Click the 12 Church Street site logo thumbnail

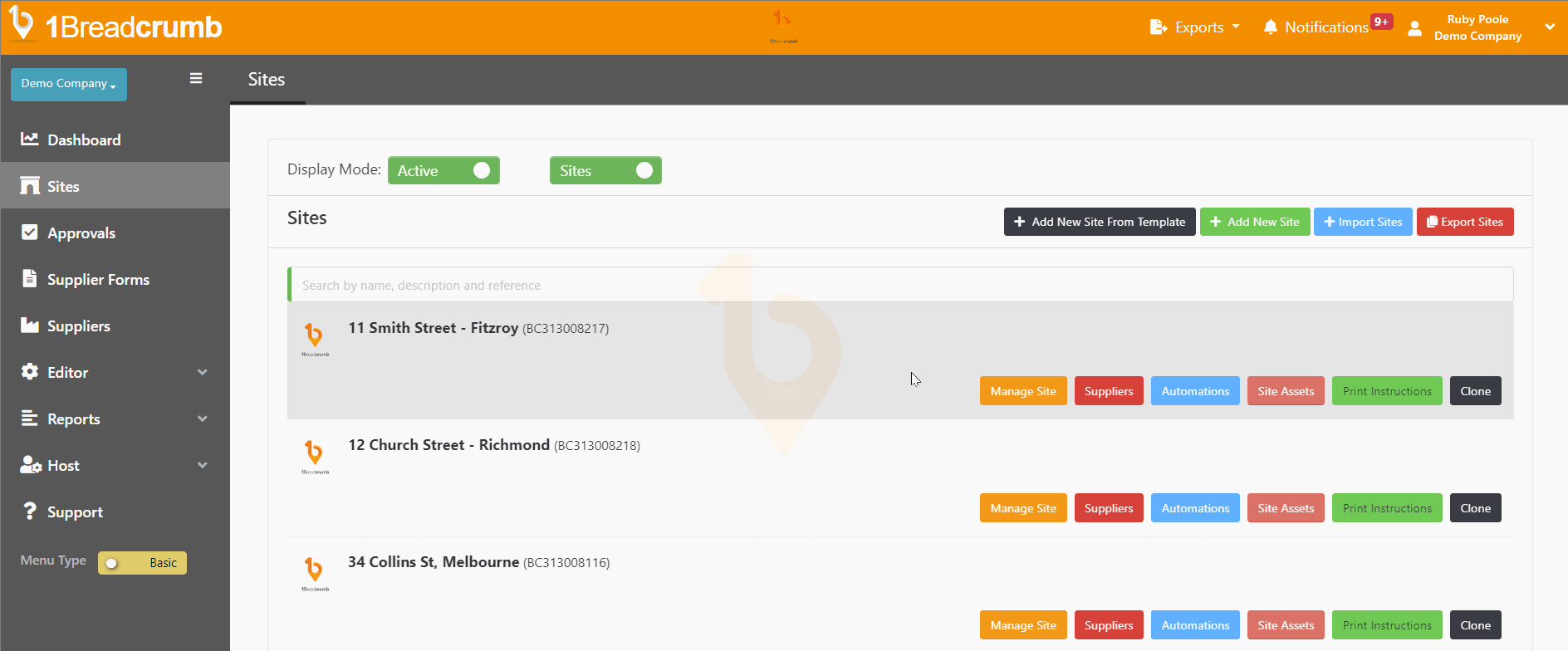[315, 456]
